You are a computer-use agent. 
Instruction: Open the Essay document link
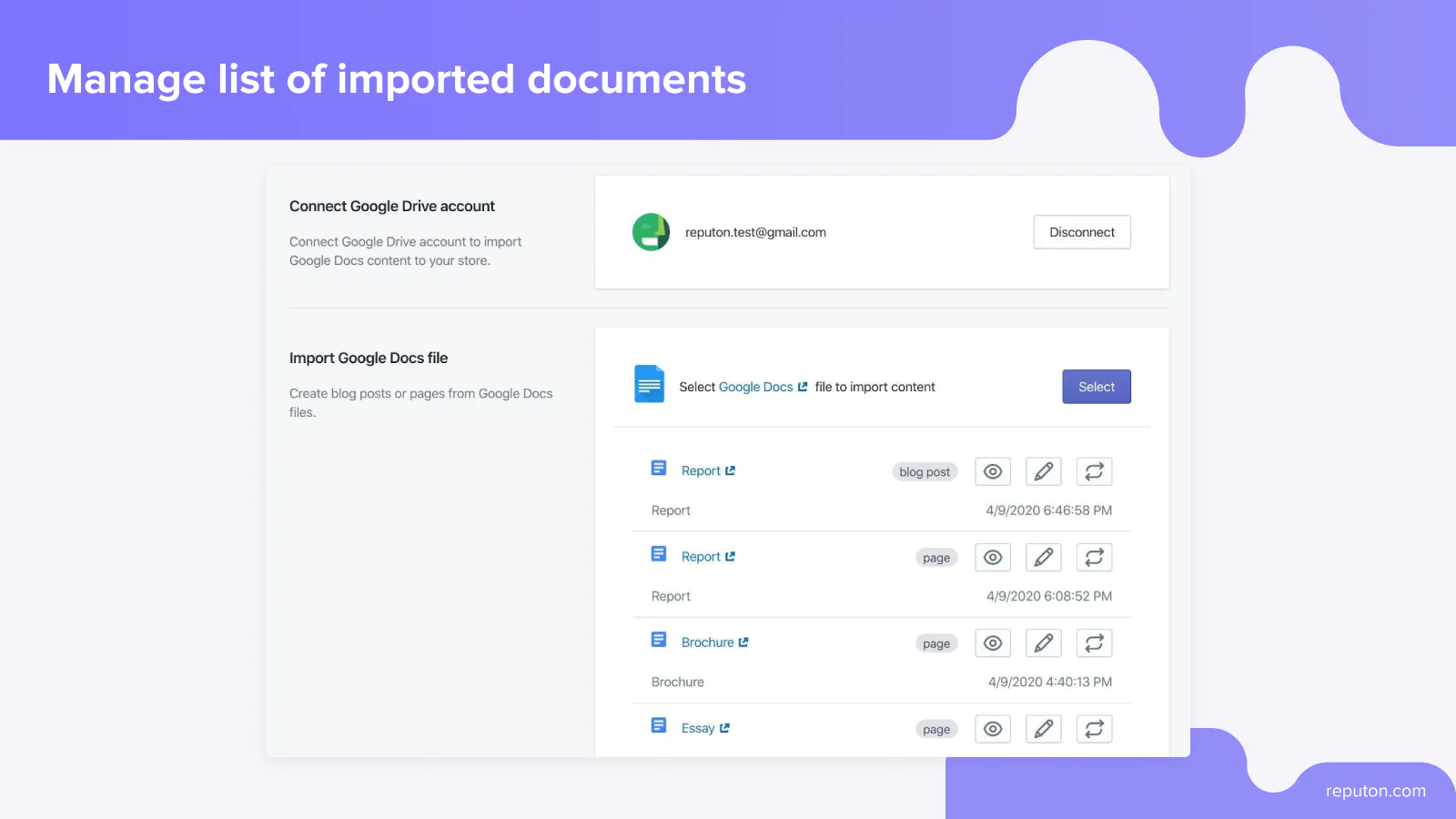click(x=705, y=728)
